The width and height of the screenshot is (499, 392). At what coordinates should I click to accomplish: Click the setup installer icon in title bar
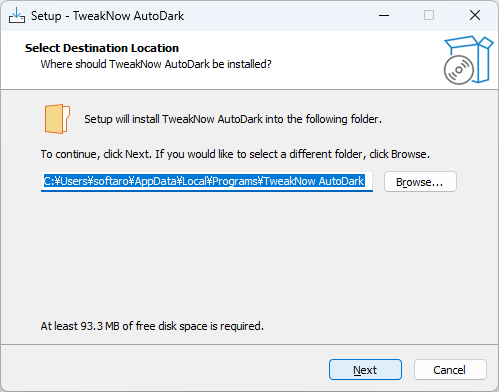tap(17, 15)
